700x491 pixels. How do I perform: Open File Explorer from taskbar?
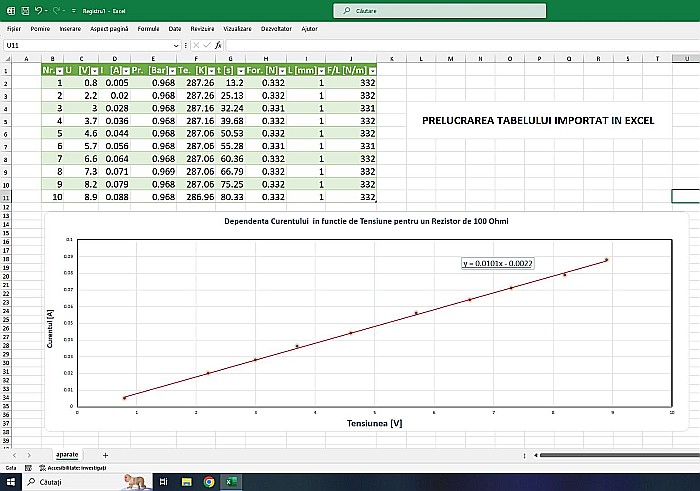coord(186,482)
